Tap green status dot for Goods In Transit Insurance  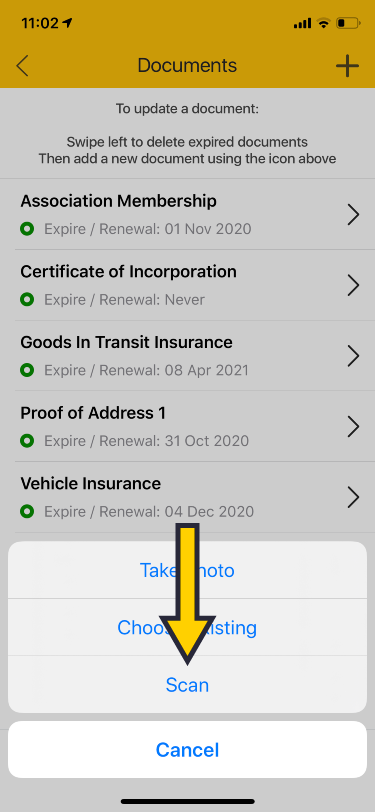27,370
